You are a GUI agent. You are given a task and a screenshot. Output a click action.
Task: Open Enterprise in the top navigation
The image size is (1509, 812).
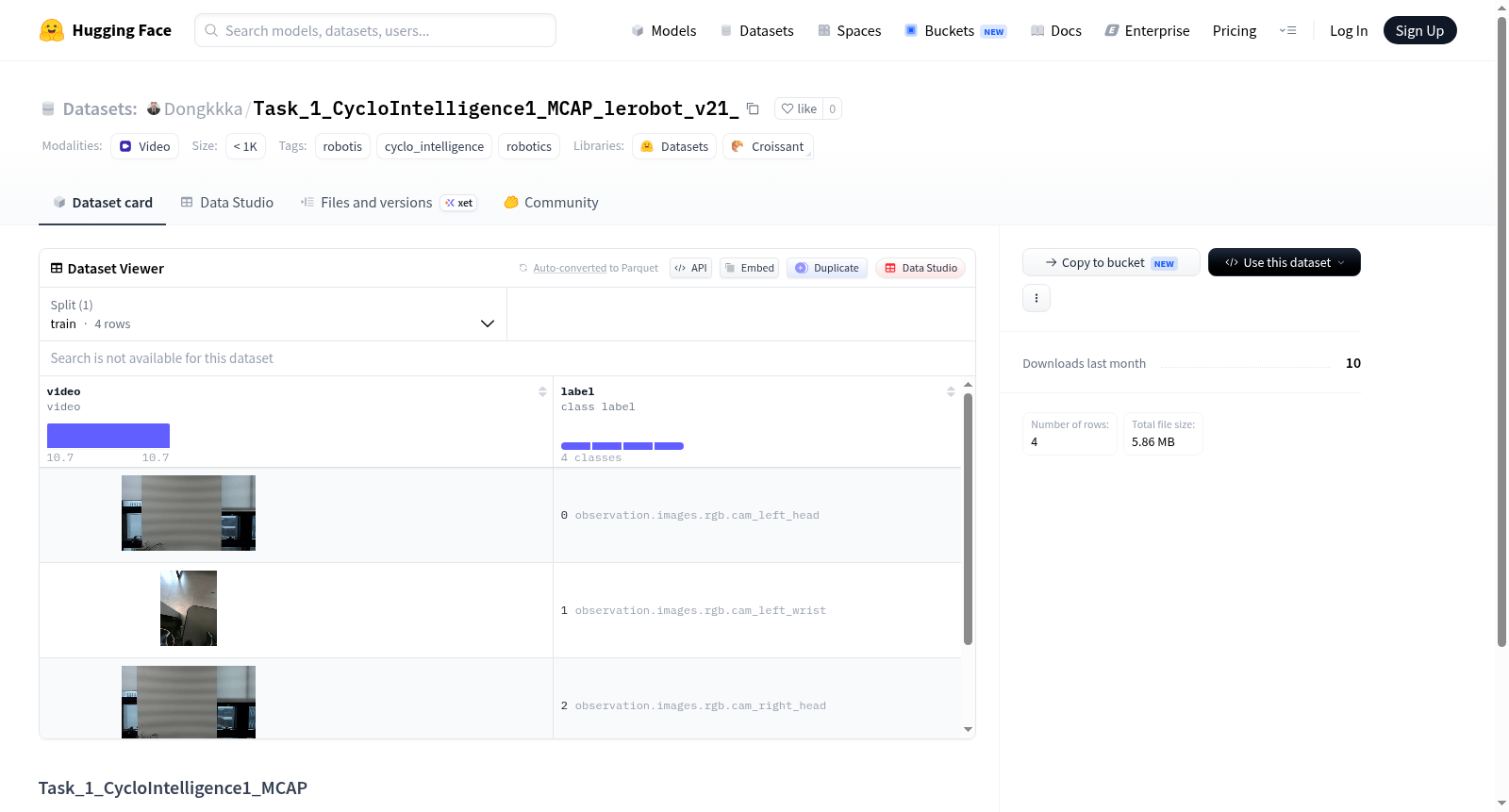(1147, 31)
